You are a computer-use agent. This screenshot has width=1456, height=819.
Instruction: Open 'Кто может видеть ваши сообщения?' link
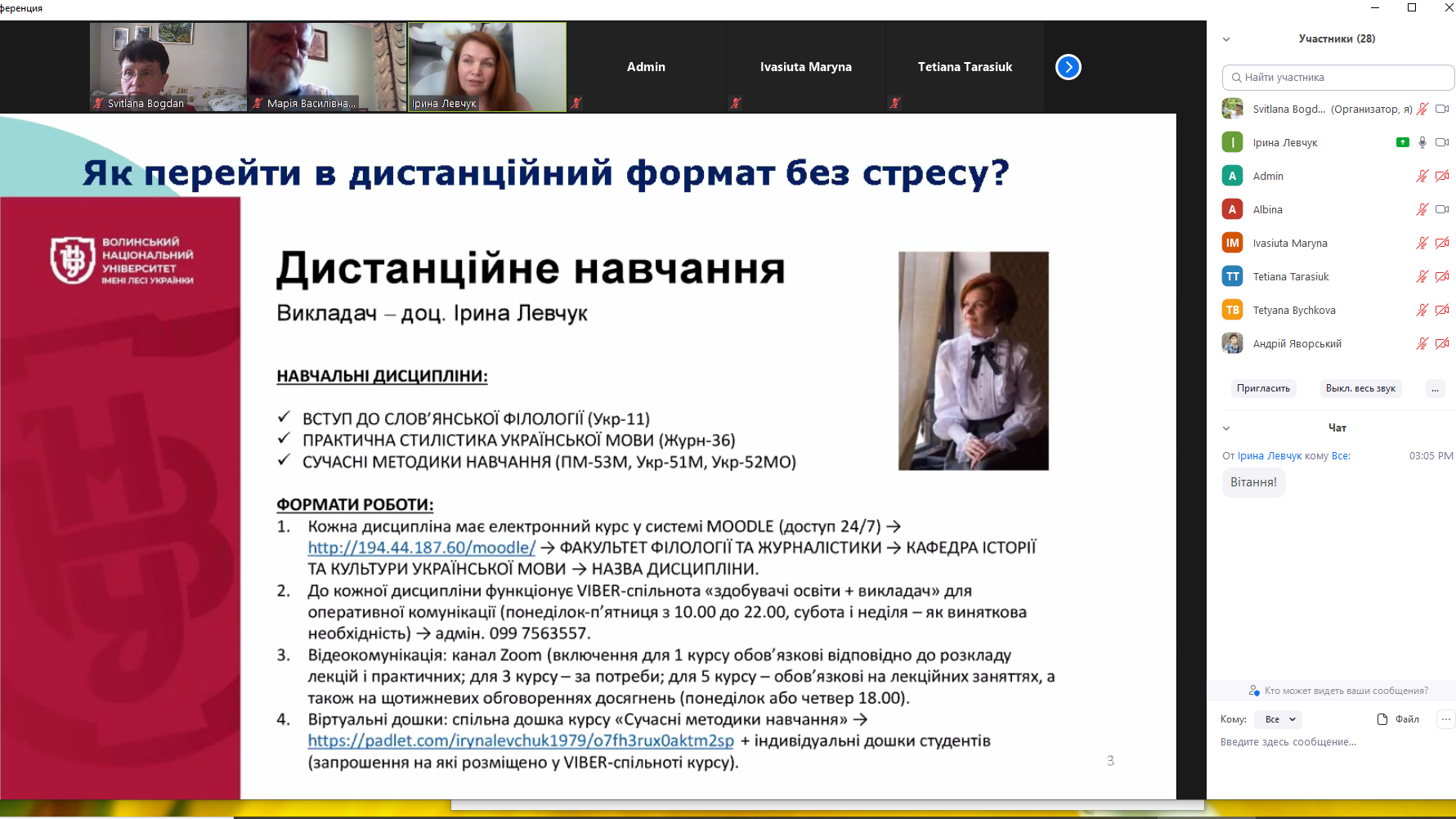1345,690
